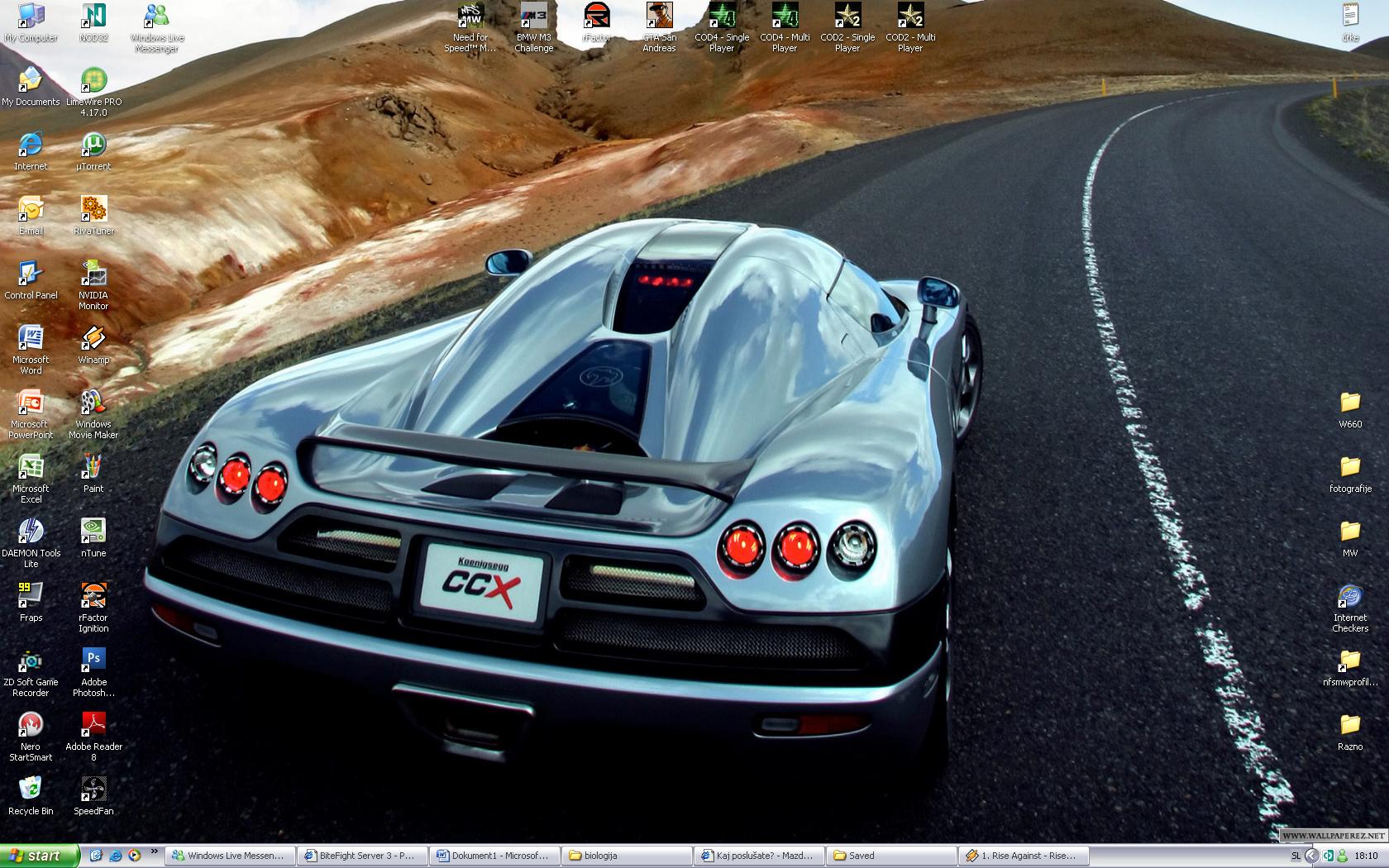Launch NOD32 antivirus shortcut
This screenshot has height=868, width=1389.
93,22
